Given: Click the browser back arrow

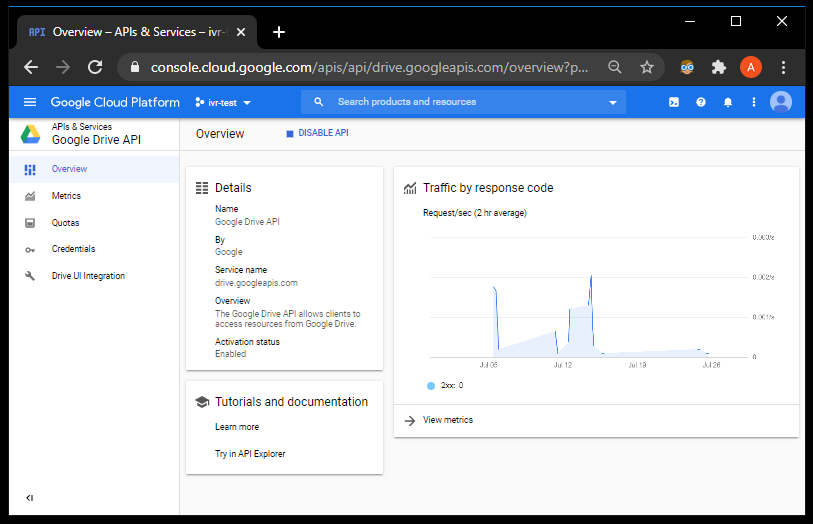Looking at the screenshot, I should tap(31, 67).
